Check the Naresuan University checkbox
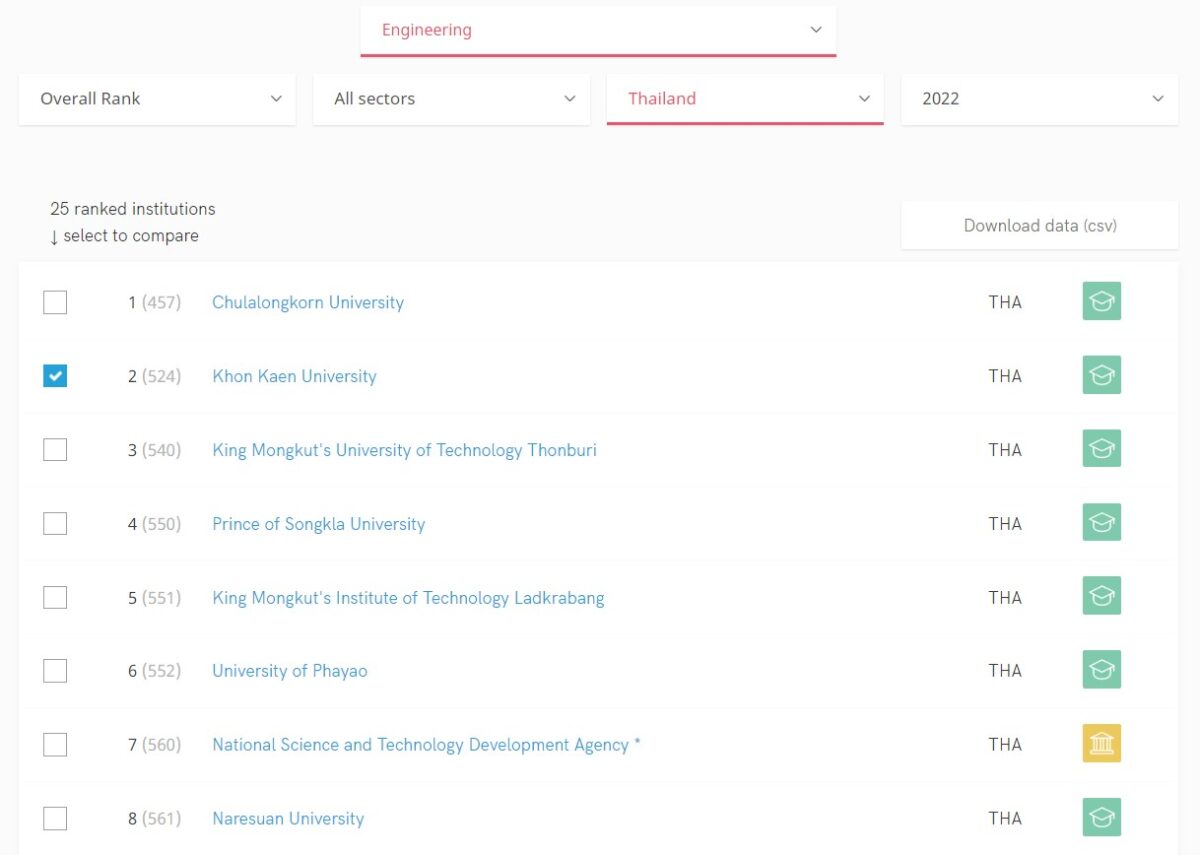 [55, 819]
